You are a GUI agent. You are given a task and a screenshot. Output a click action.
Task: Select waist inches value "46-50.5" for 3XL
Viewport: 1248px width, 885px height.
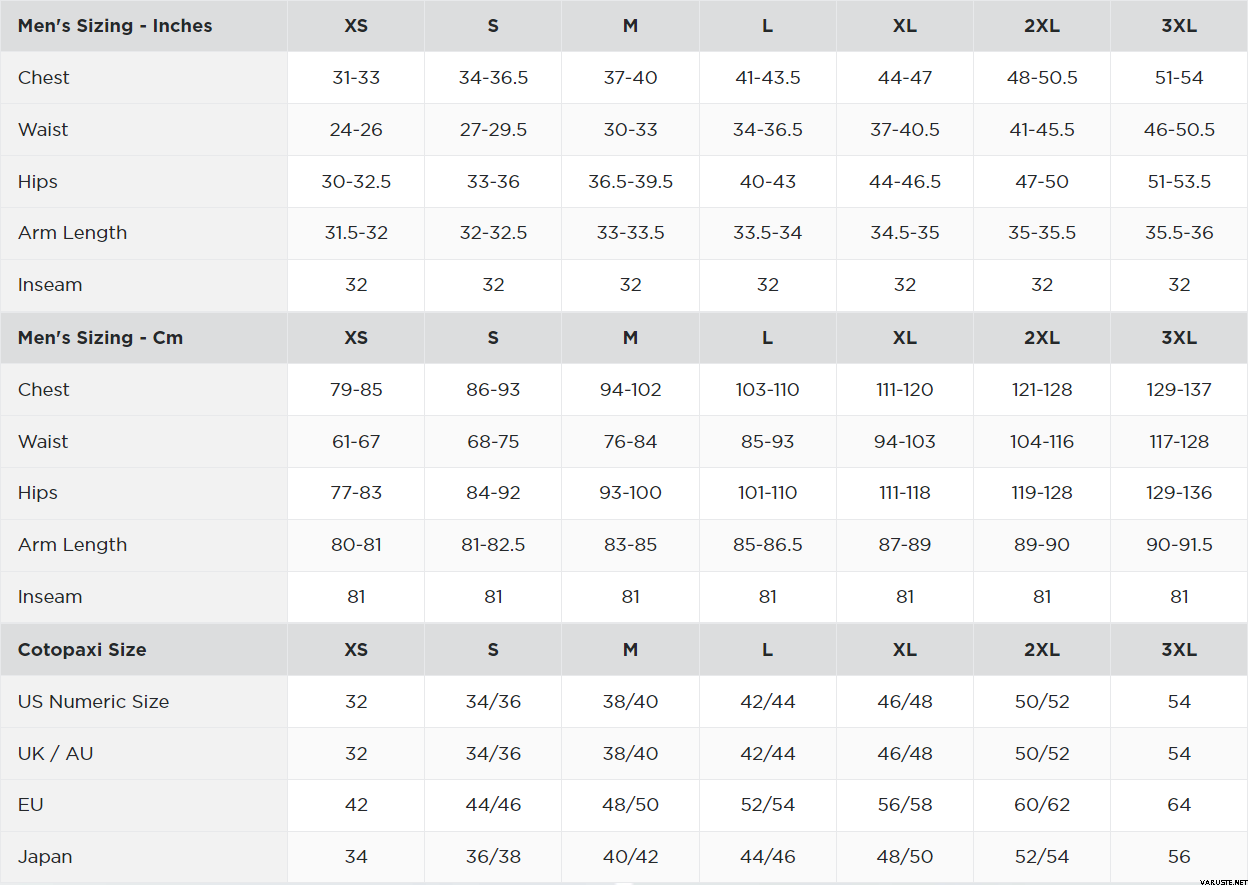click(1179, 130)
